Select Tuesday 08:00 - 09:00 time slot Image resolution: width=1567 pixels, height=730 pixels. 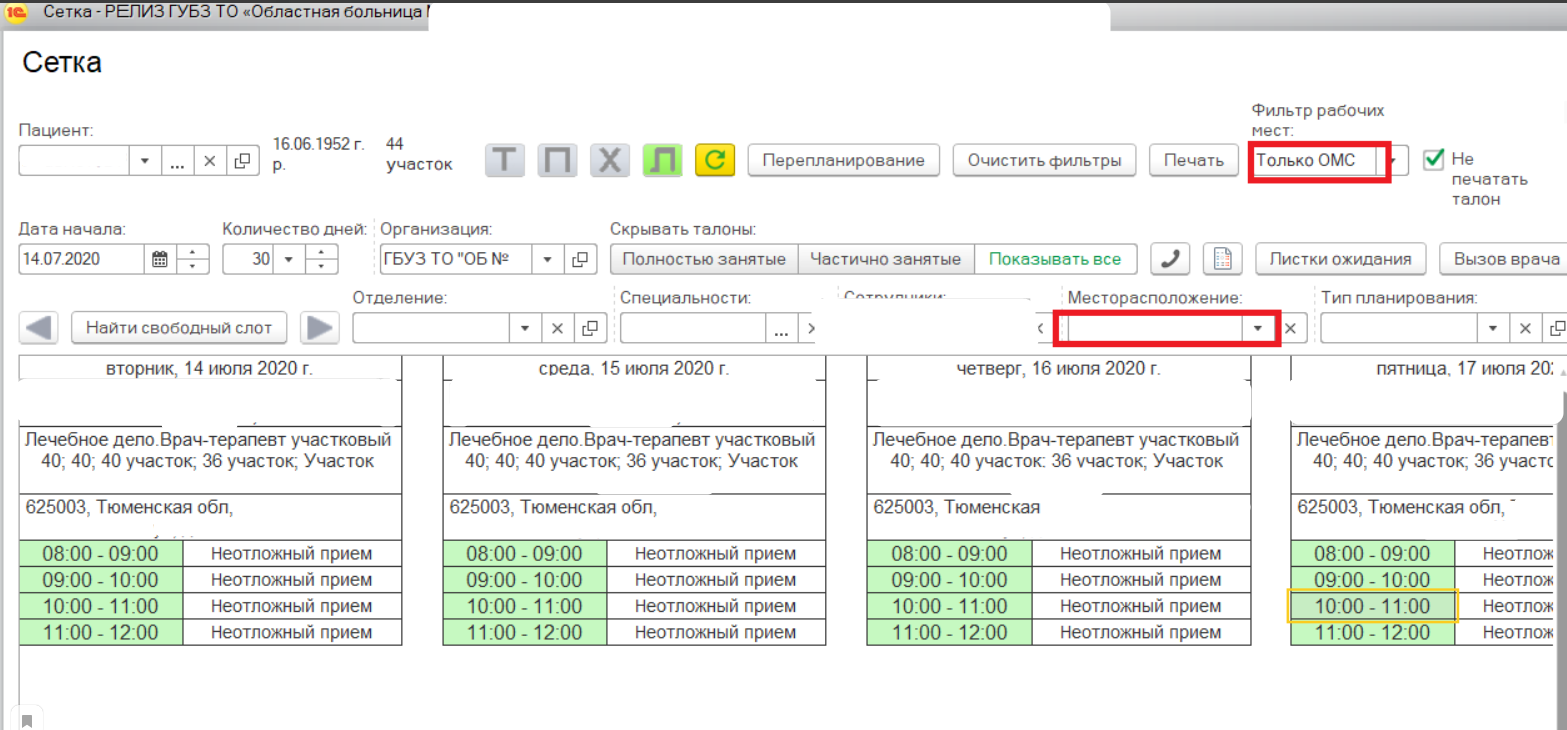101,554
